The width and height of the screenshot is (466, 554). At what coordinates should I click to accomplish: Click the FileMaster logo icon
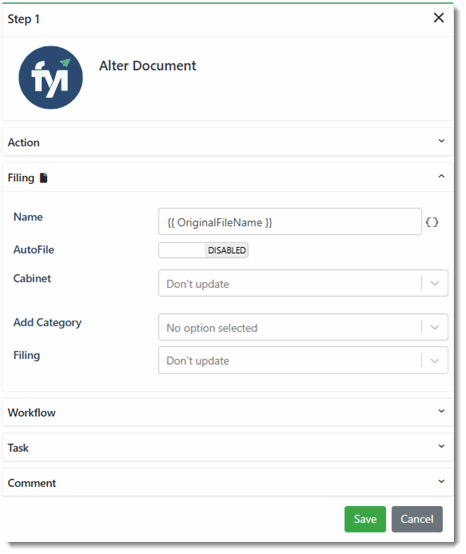click(51, 77)
